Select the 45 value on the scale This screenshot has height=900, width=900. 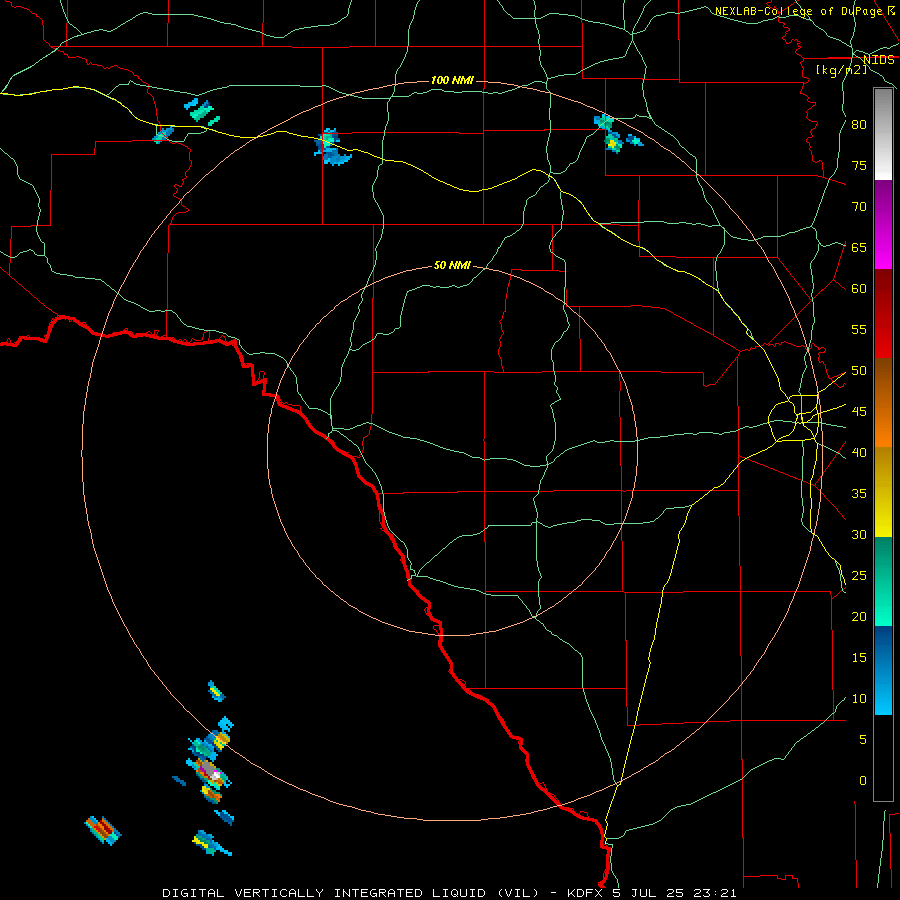click(x=859, y=412)
